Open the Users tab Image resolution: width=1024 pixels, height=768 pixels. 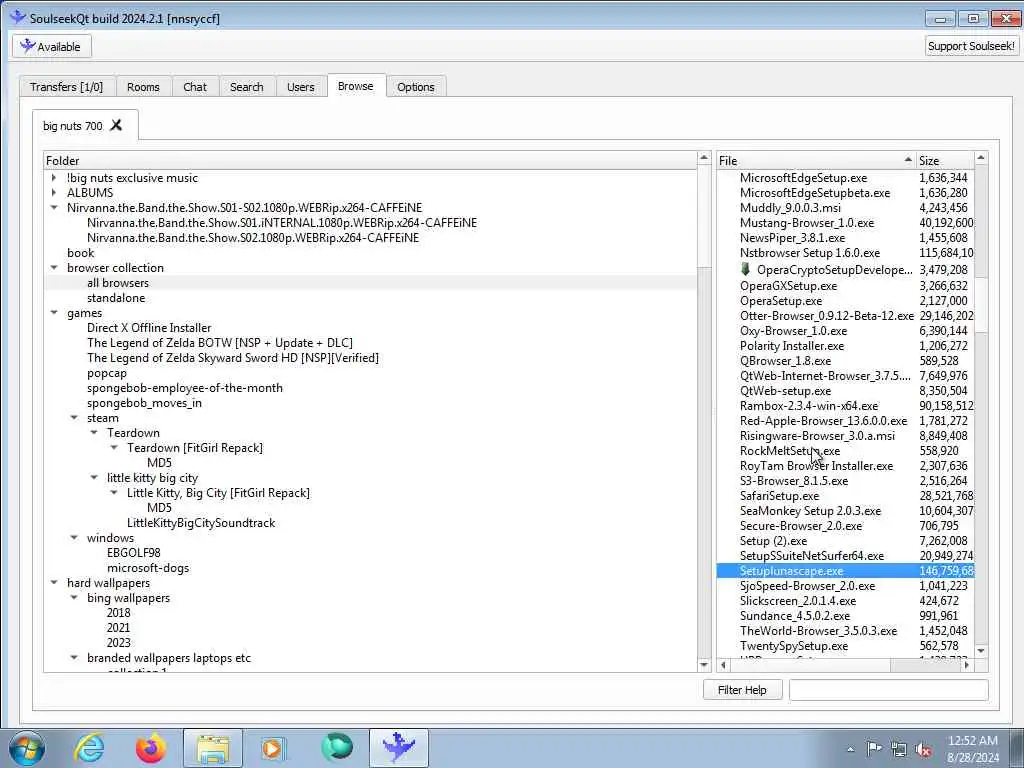300,87
